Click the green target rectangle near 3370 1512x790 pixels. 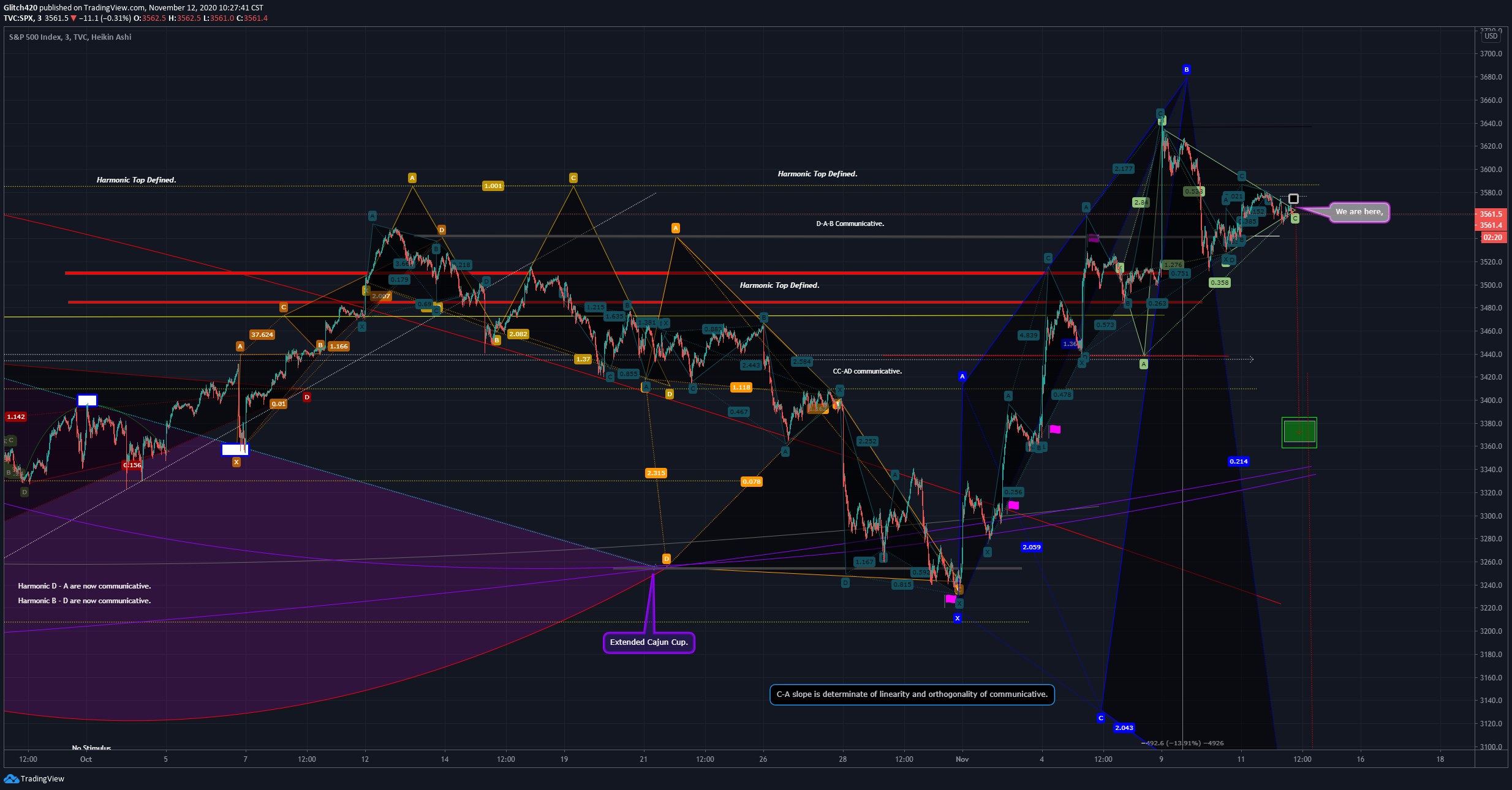1299,432
